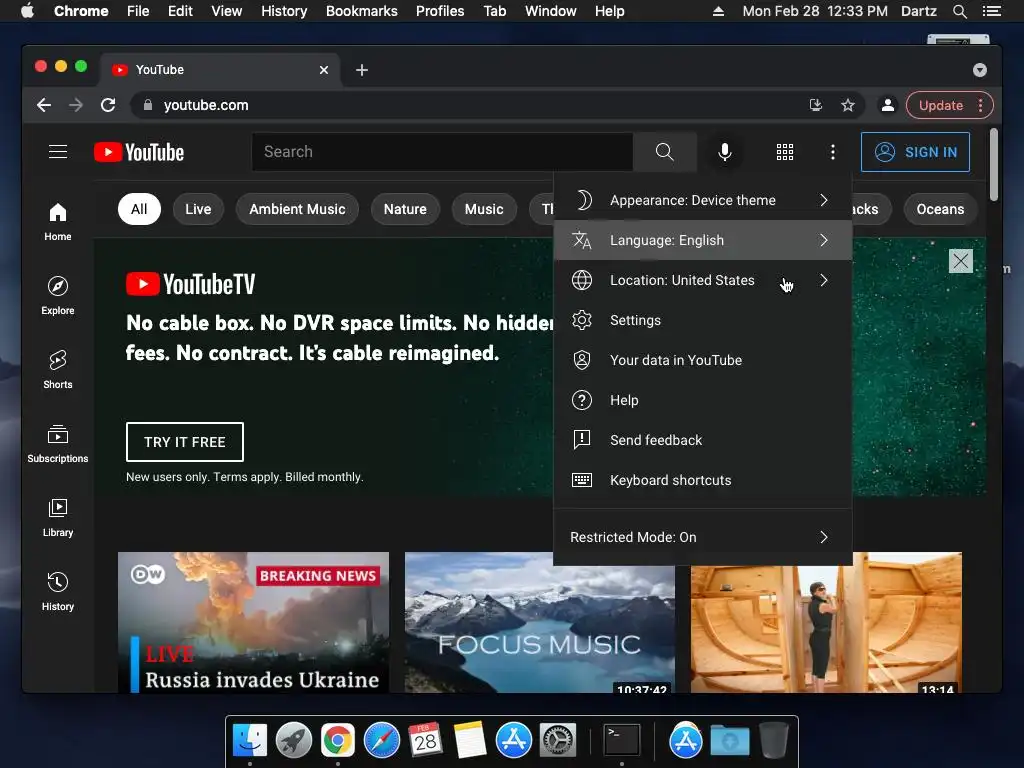This screenshot has width=1024, height=768.
Task: Click the SIGN IN button
Action: [x=915, y=152]
